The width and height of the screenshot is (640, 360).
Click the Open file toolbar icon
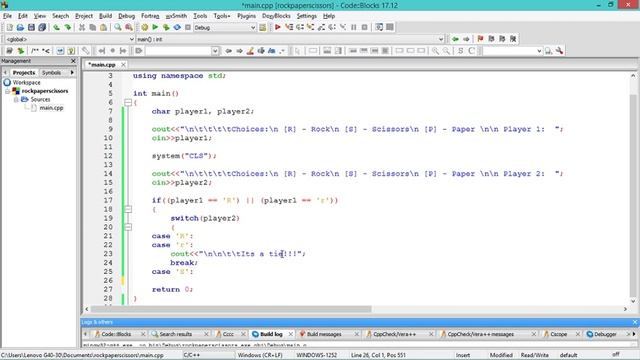click(20, 27)
